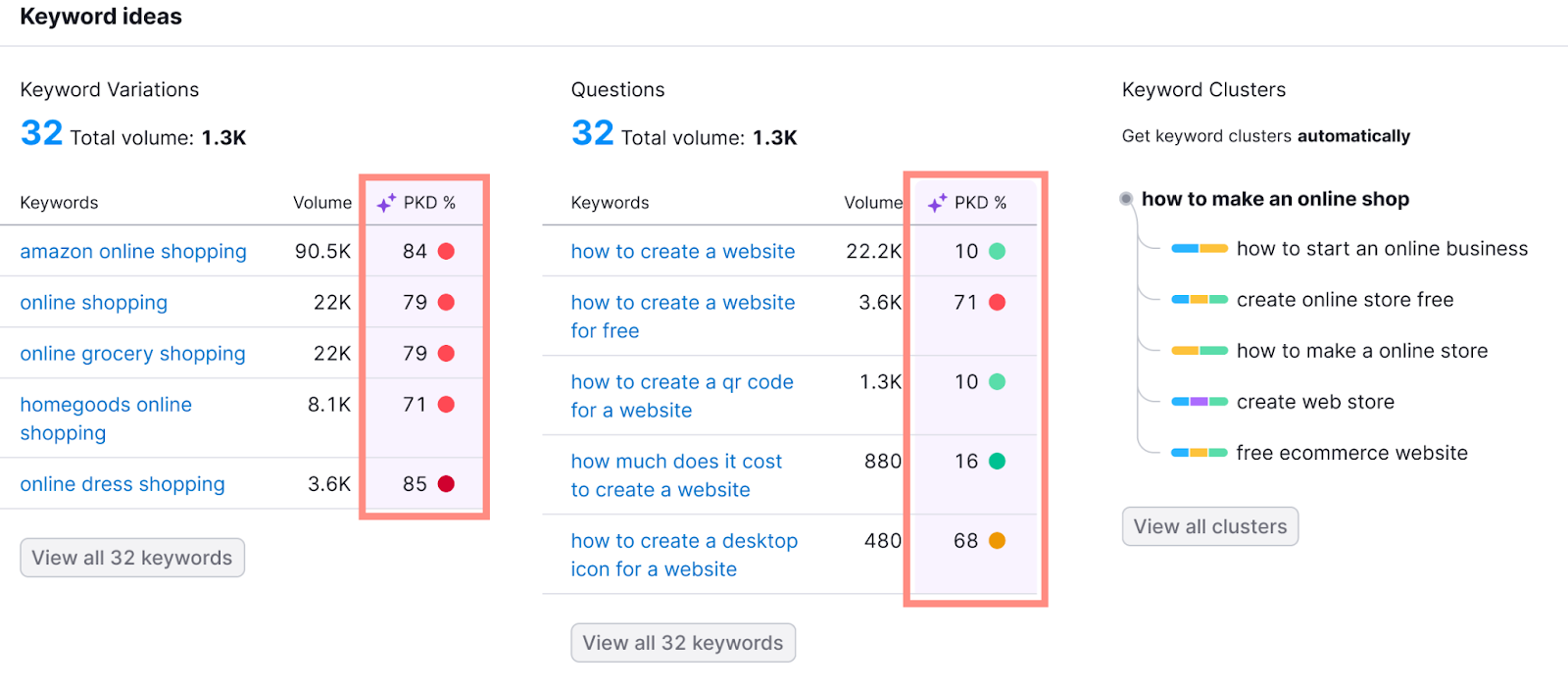Click cluster bar icon for create web store
This screenshot has height=688, width=1568.
coord(1200,402)
